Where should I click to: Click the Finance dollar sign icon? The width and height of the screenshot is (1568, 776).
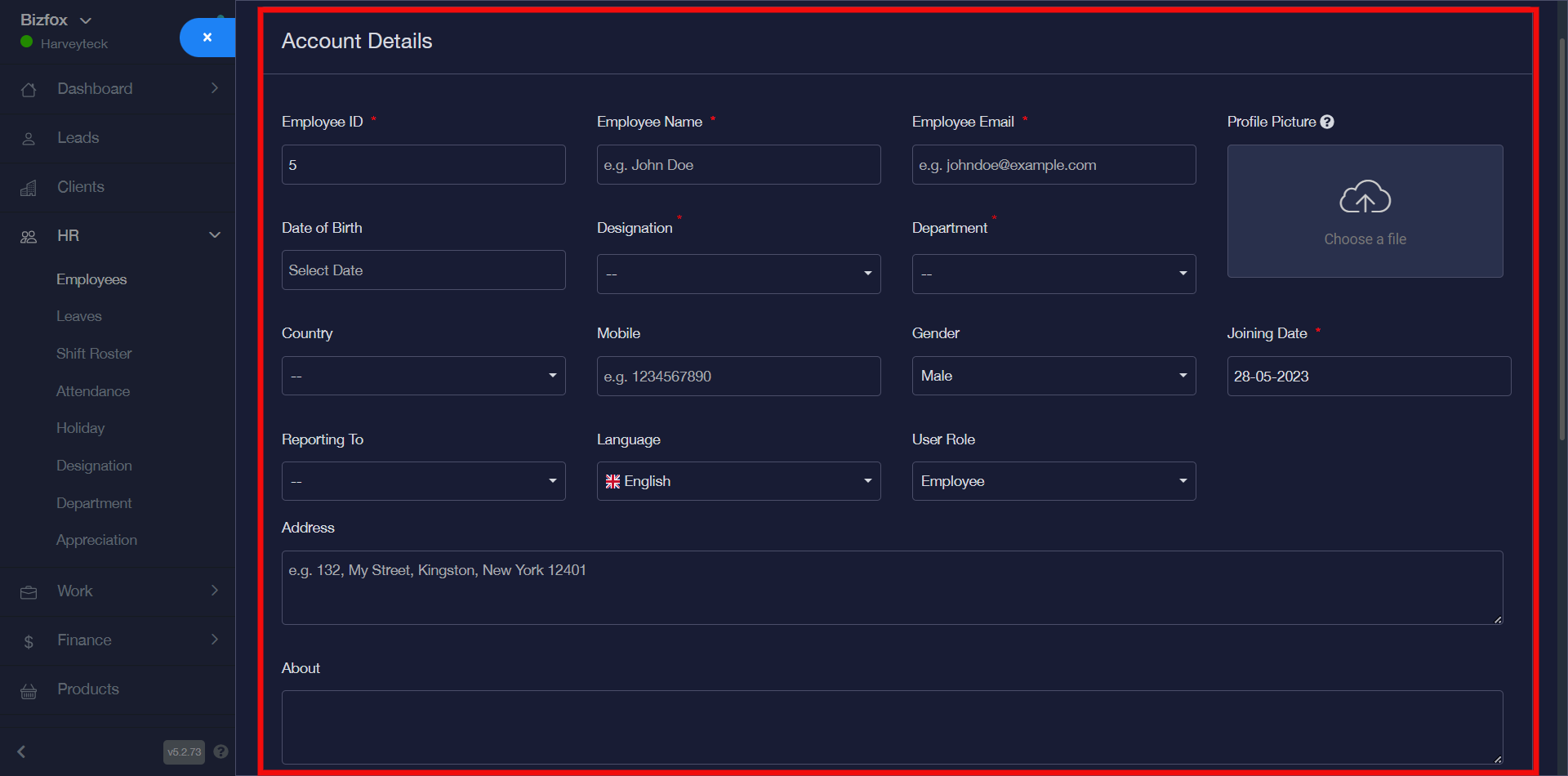(29, 642)
